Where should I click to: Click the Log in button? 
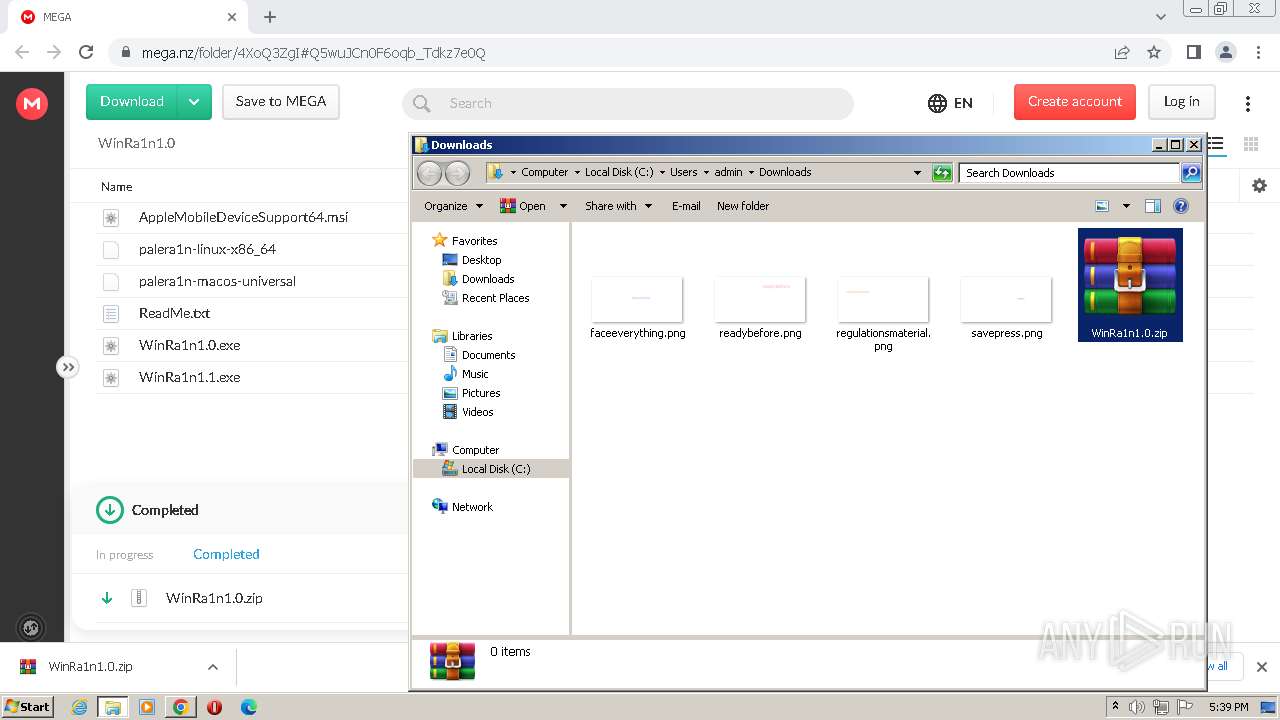coord(1181,102)
